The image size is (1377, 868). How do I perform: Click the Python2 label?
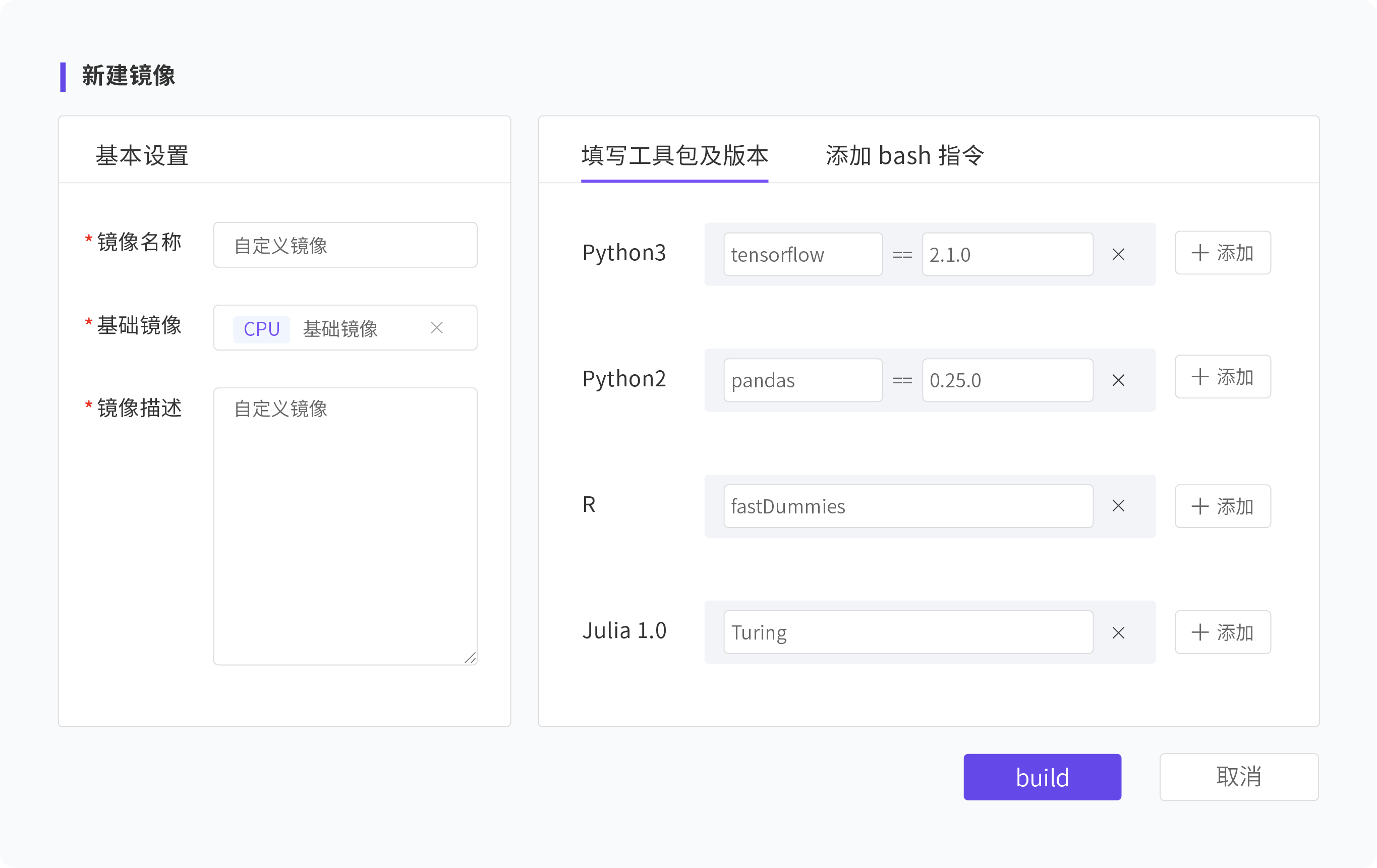pyautogui.click(x=624, y=379)
